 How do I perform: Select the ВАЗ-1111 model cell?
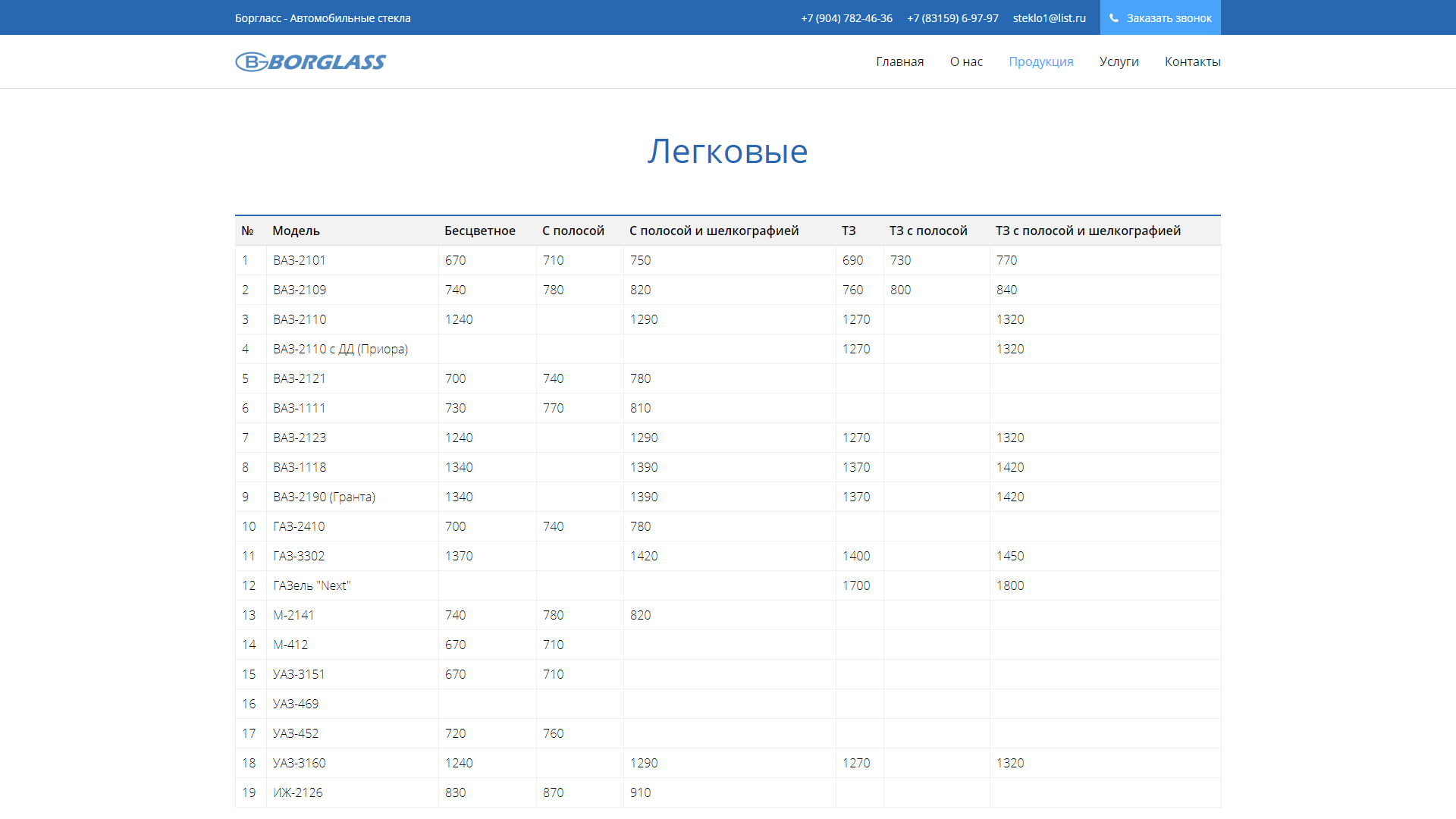click(353, 408)
